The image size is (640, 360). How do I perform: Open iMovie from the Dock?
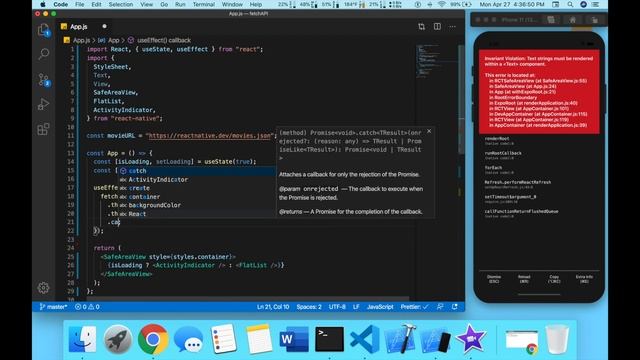coord(471,339)
